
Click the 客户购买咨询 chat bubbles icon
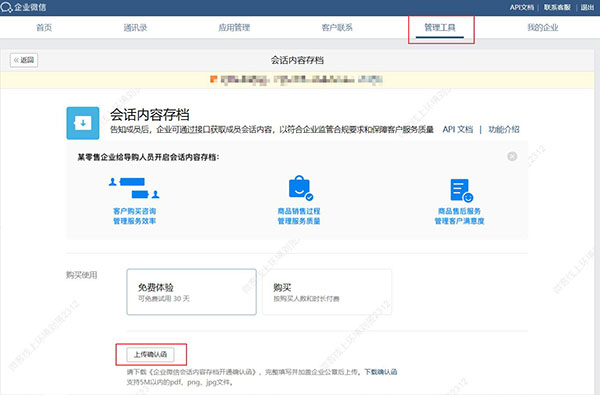(134, 188)
